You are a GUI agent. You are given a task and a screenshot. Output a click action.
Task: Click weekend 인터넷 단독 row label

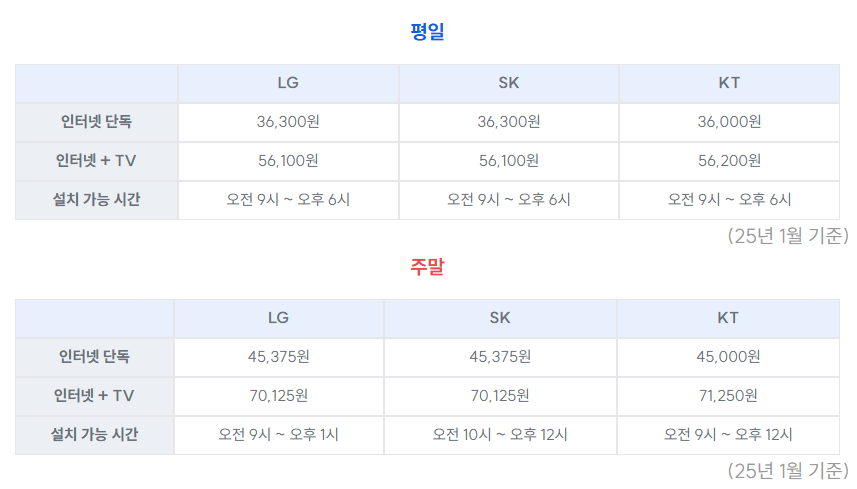coord(94,357)
